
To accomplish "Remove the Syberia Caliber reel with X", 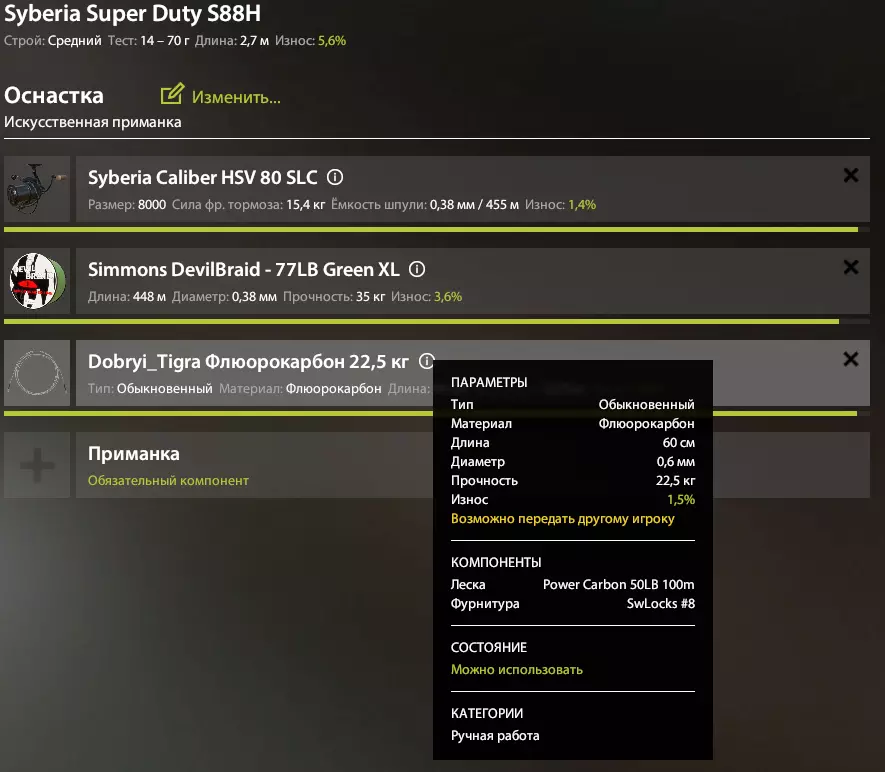I will click(x=851, y=175).
